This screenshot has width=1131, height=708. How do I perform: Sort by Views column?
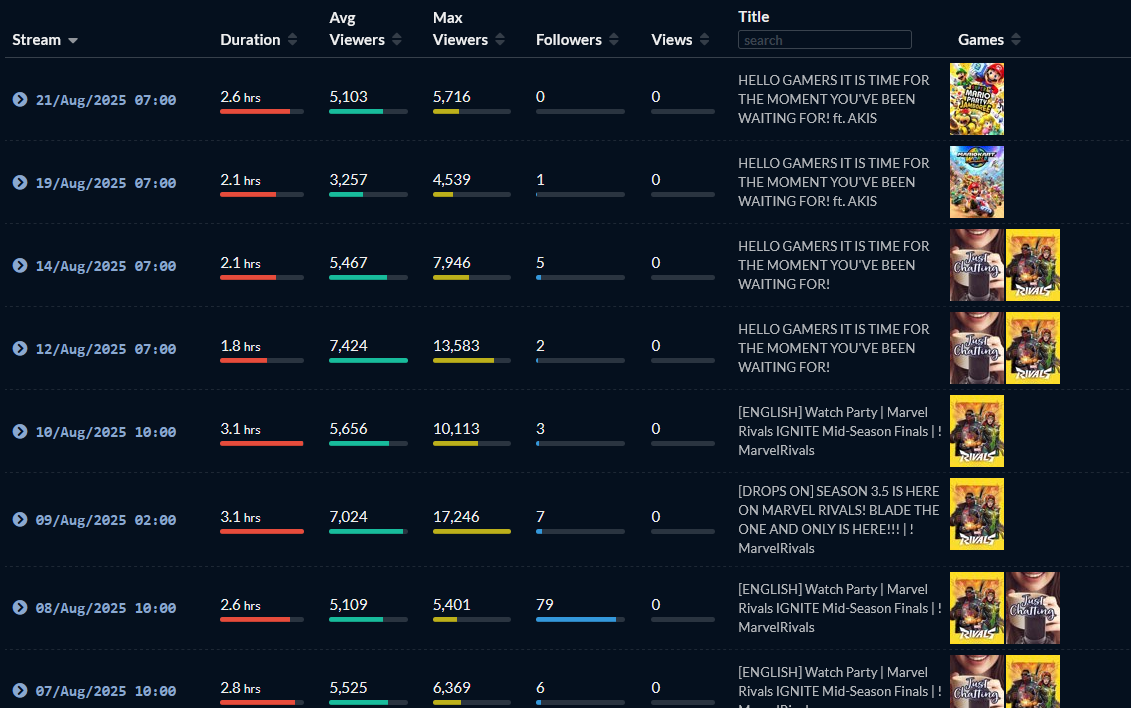(705, 40)
